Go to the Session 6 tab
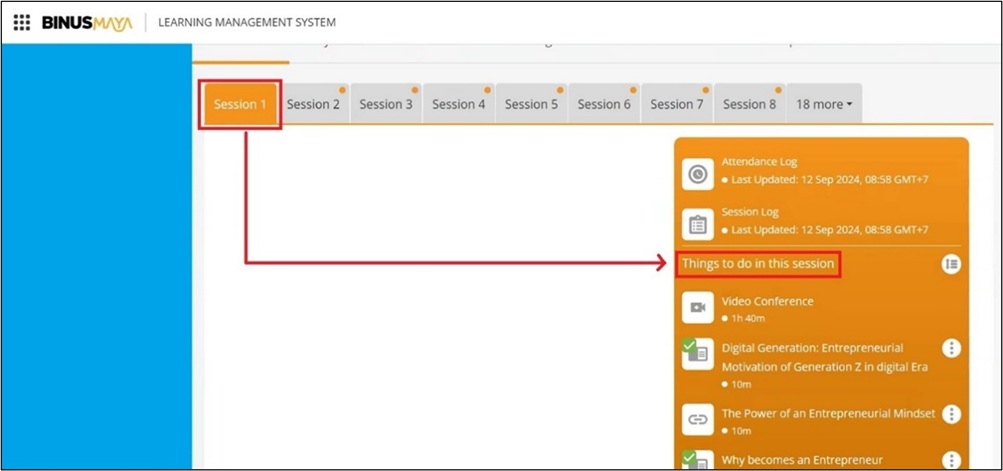1003x471 pixels. tap(604, 104)
